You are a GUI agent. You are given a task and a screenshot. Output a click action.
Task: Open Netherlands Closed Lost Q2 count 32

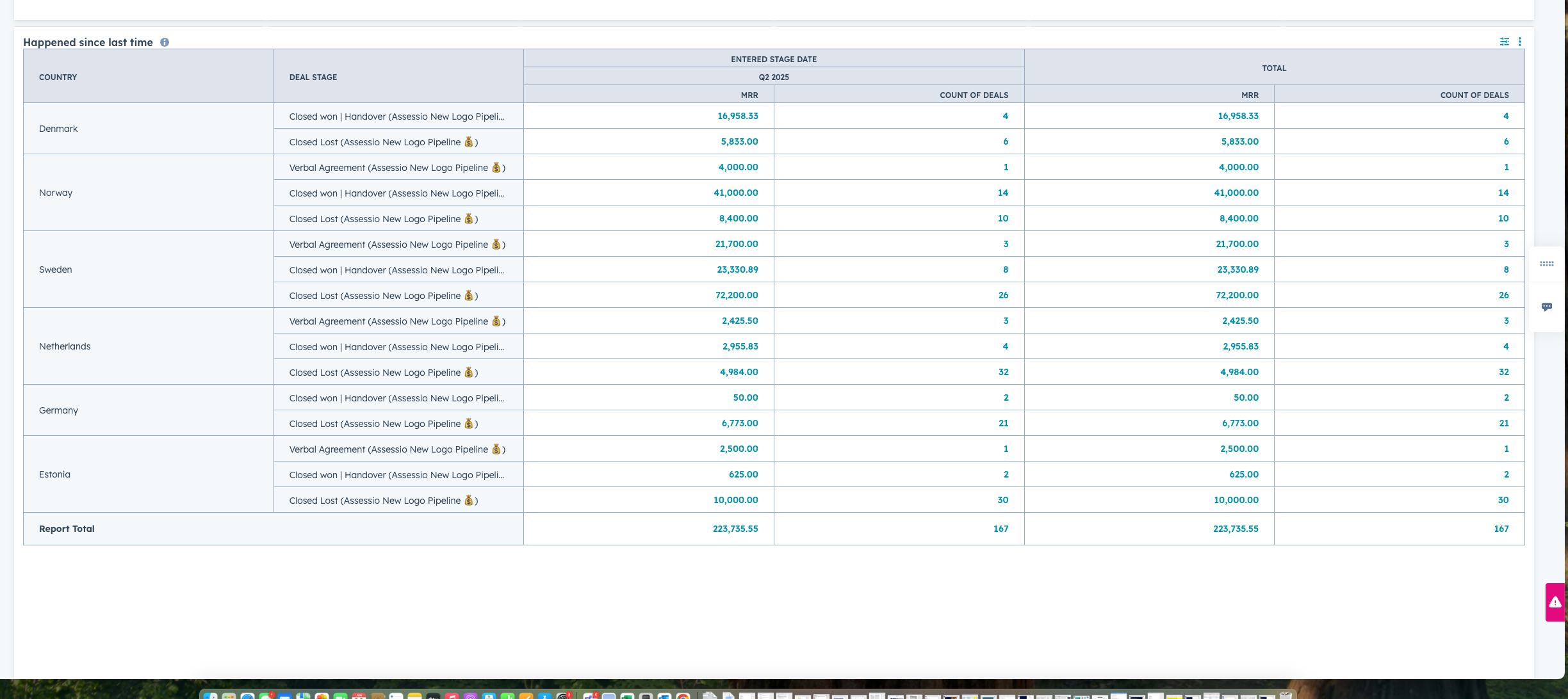pos(1002,372)
